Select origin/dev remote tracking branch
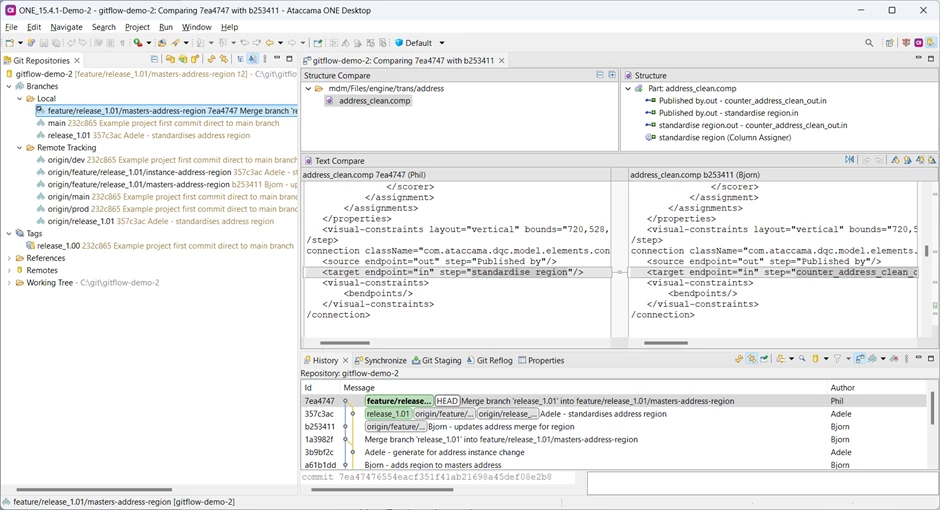The image size is (940, 510). (x=167, y=160)
